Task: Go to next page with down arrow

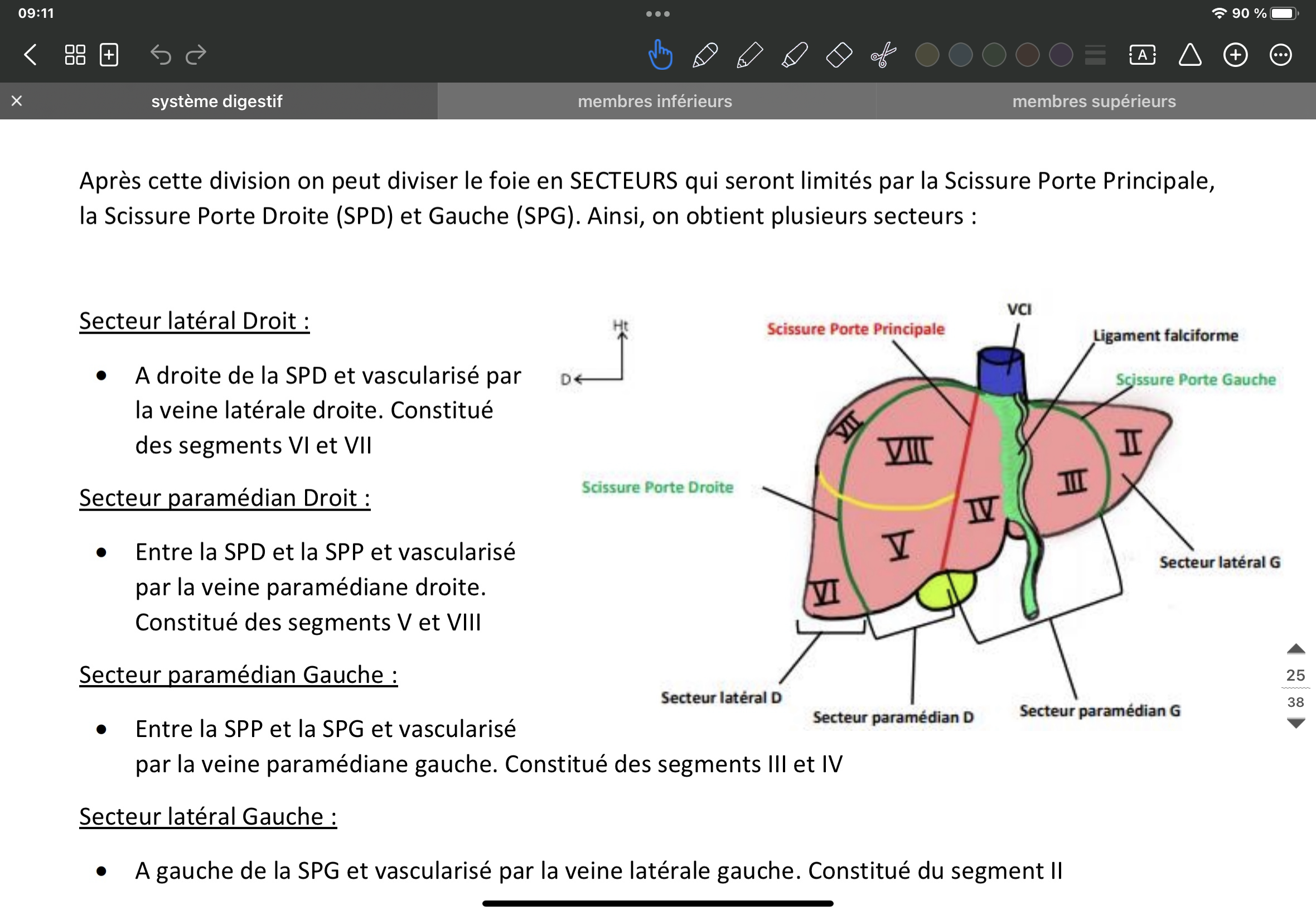Action: point(1295,724)
